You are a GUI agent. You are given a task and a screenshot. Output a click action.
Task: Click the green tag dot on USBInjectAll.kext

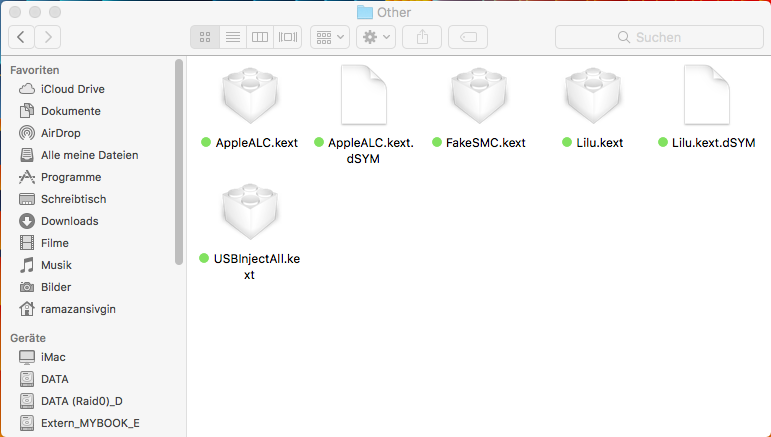(204, 259)
